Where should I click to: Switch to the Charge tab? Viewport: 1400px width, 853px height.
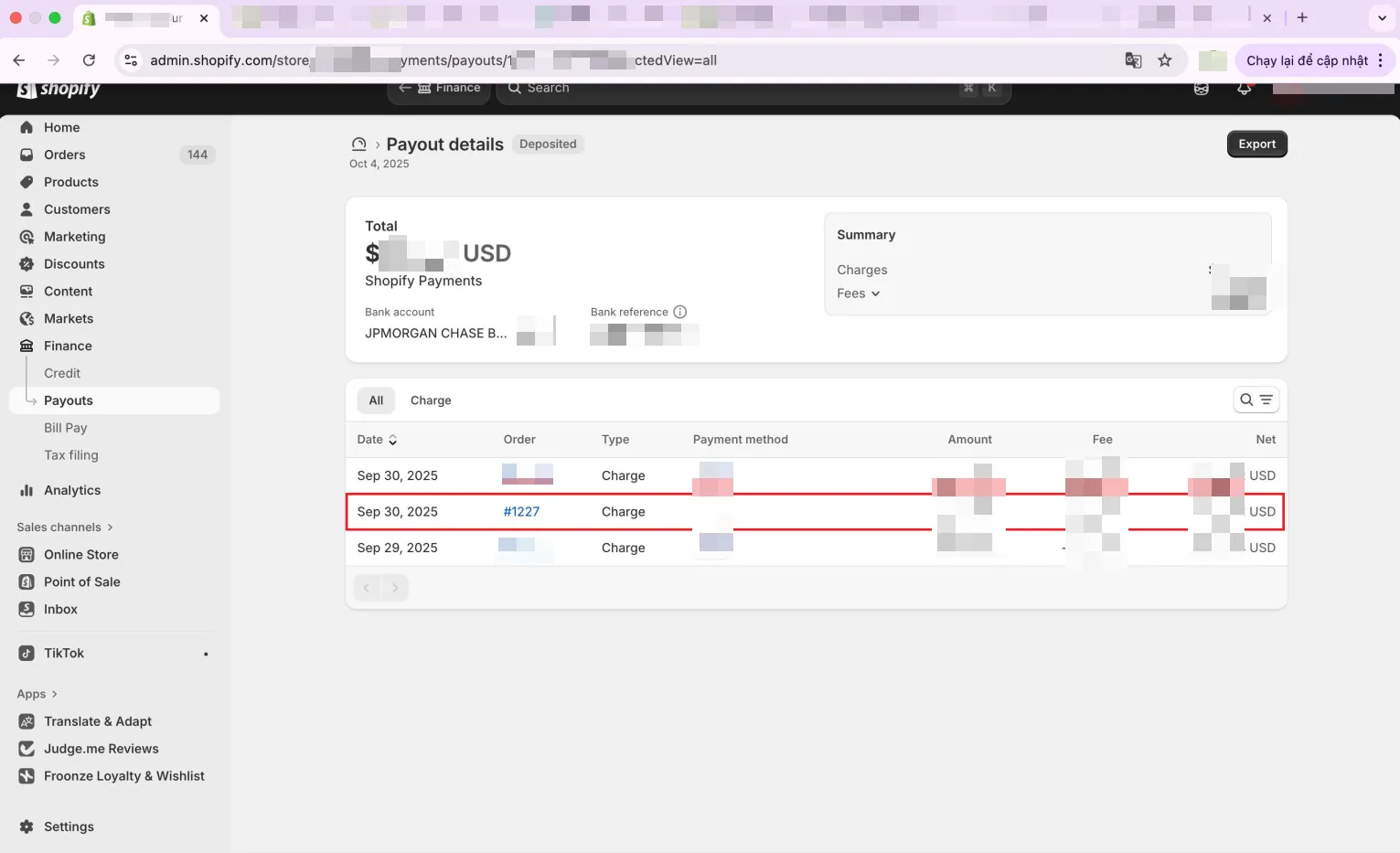coord(431,400)
